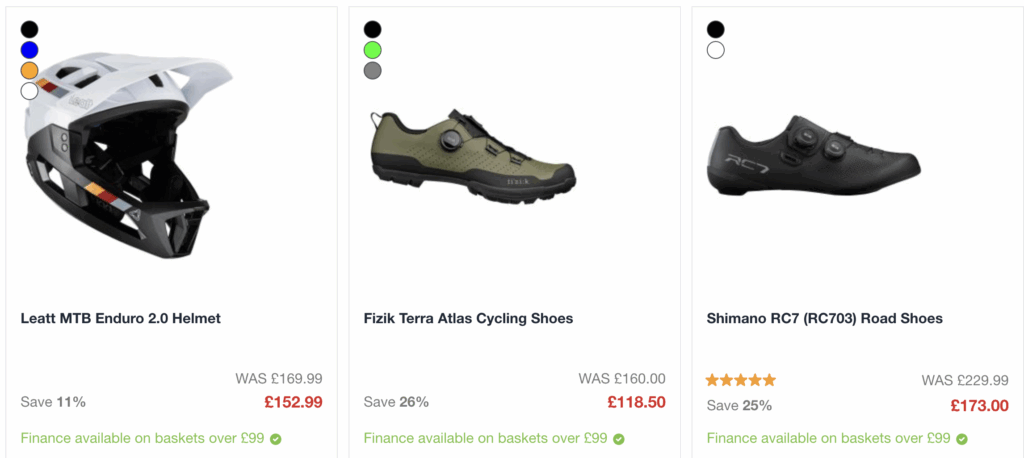Choose blue color for Leatt helmet
The width and height of the screenshot is (1024, 458).
click(x=29, y=50)
